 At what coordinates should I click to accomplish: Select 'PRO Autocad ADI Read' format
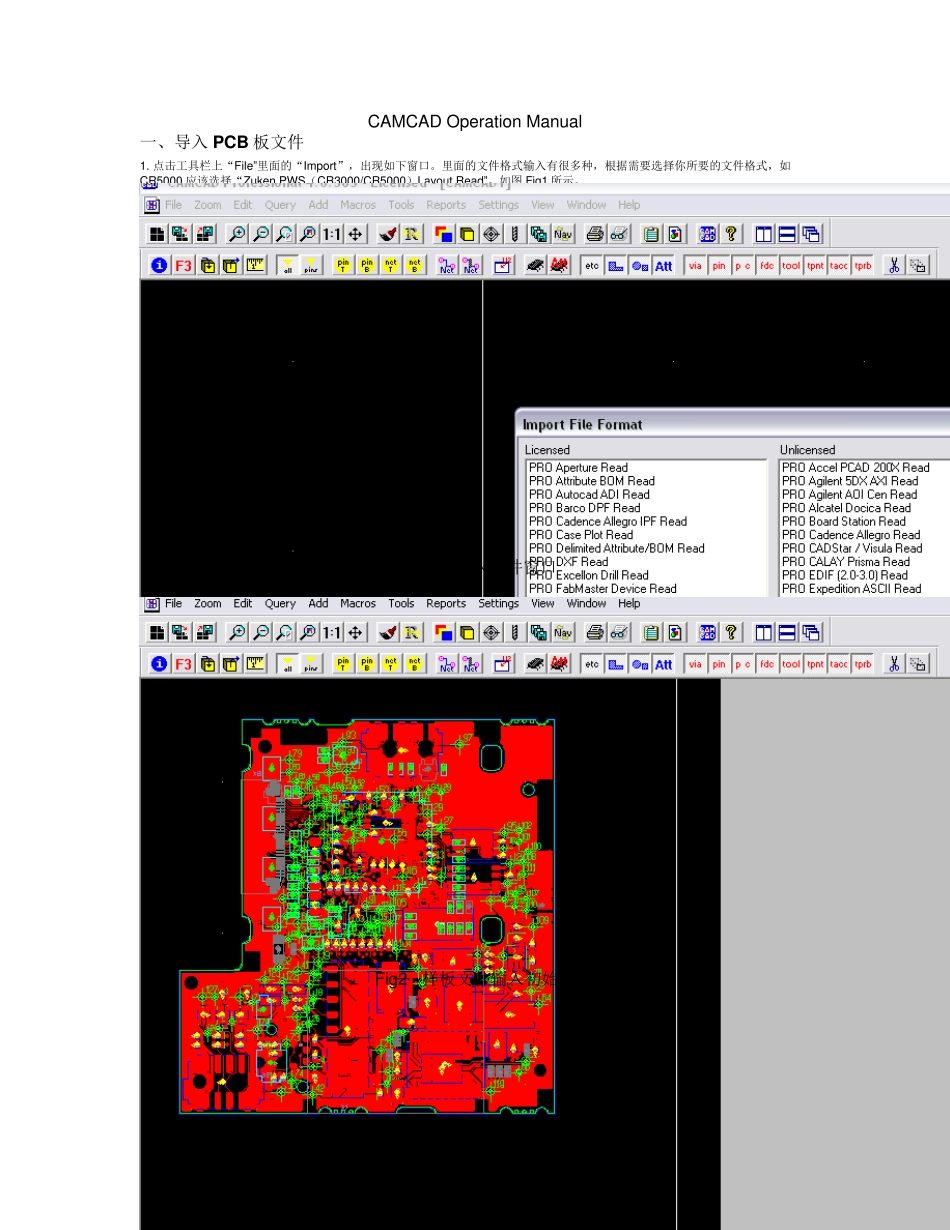[589, 494]
